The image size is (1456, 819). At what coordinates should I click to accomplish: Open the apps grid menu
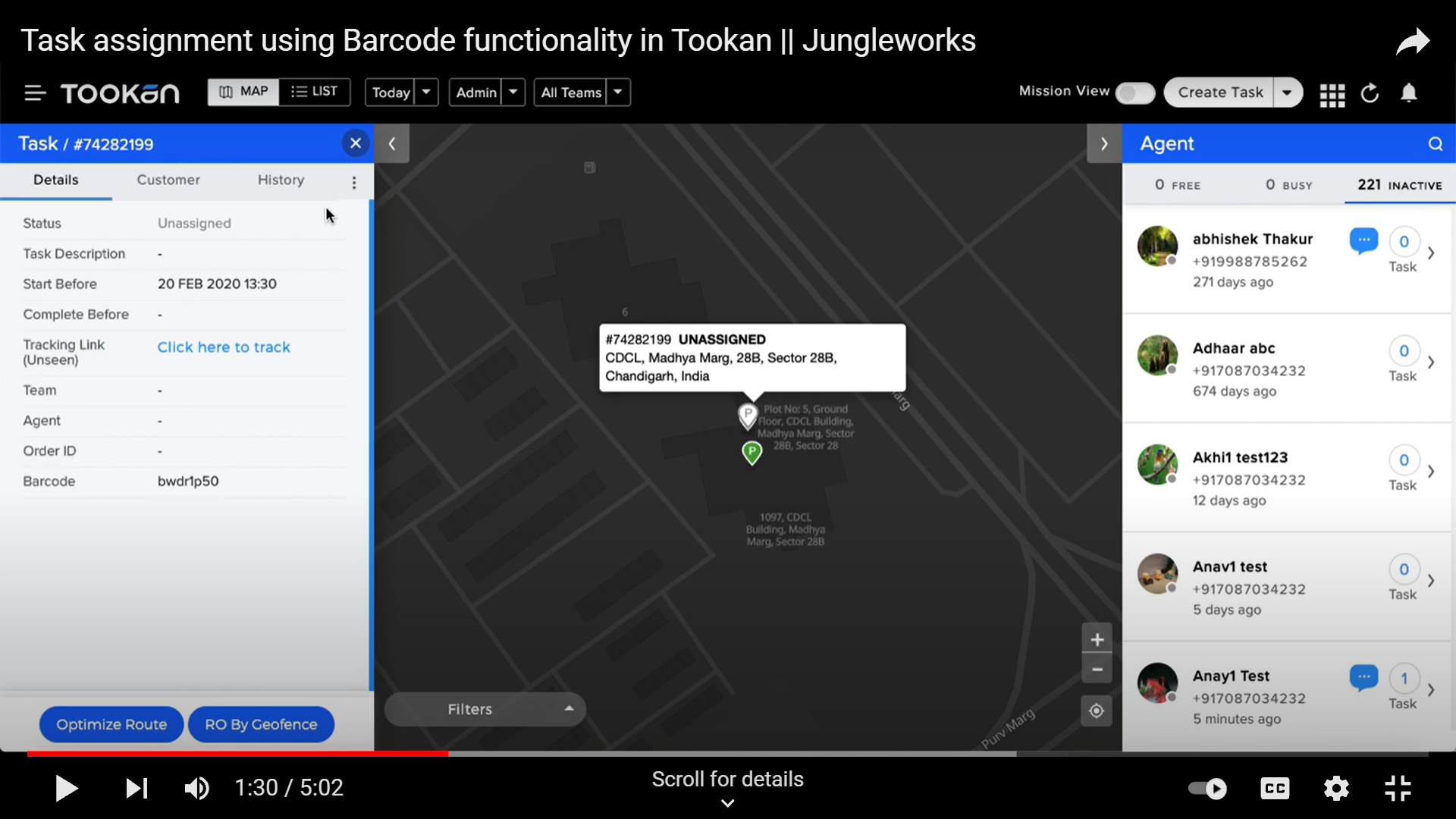pos(1332,93)
